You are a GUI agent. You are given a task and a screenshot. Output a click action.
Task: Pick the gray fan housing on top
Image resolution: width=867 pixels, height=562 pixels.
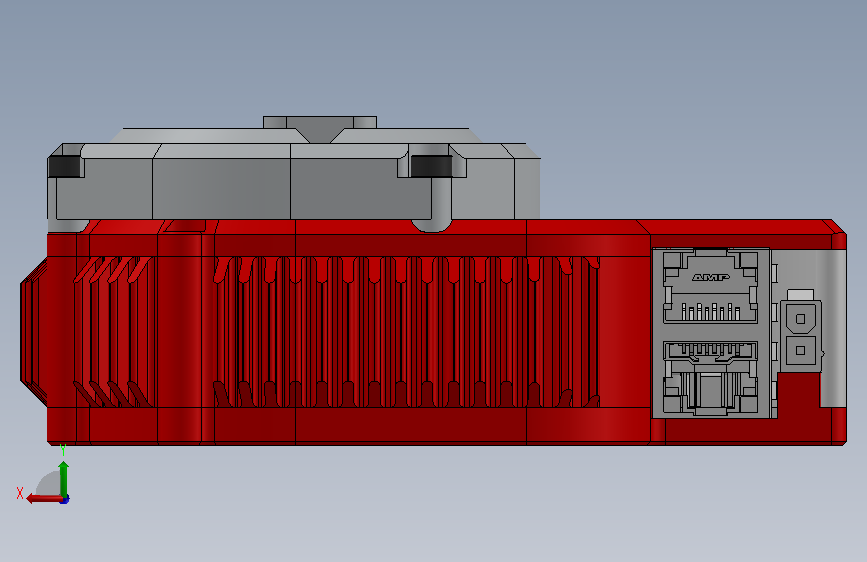(x=293, y=181)
